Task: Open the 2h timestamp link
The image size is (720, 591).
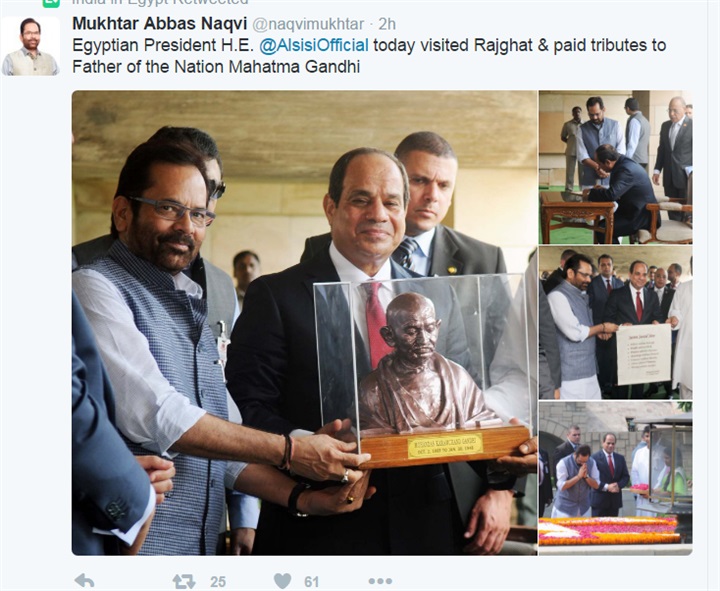Action: [387, 24]
